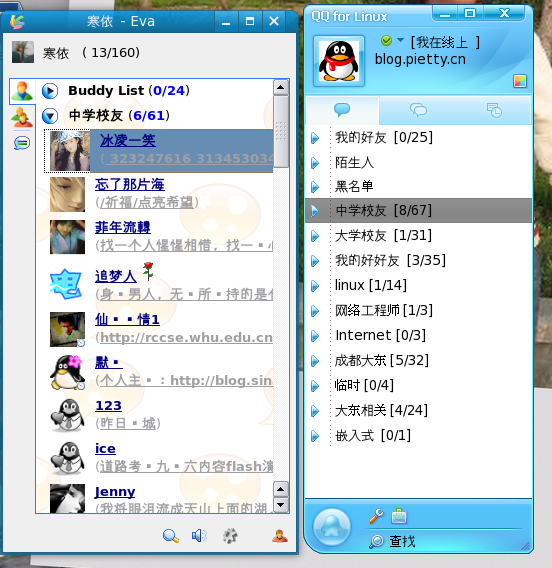
Task: Switch to QQ recent contacts tab
Action: click(494, 110)
